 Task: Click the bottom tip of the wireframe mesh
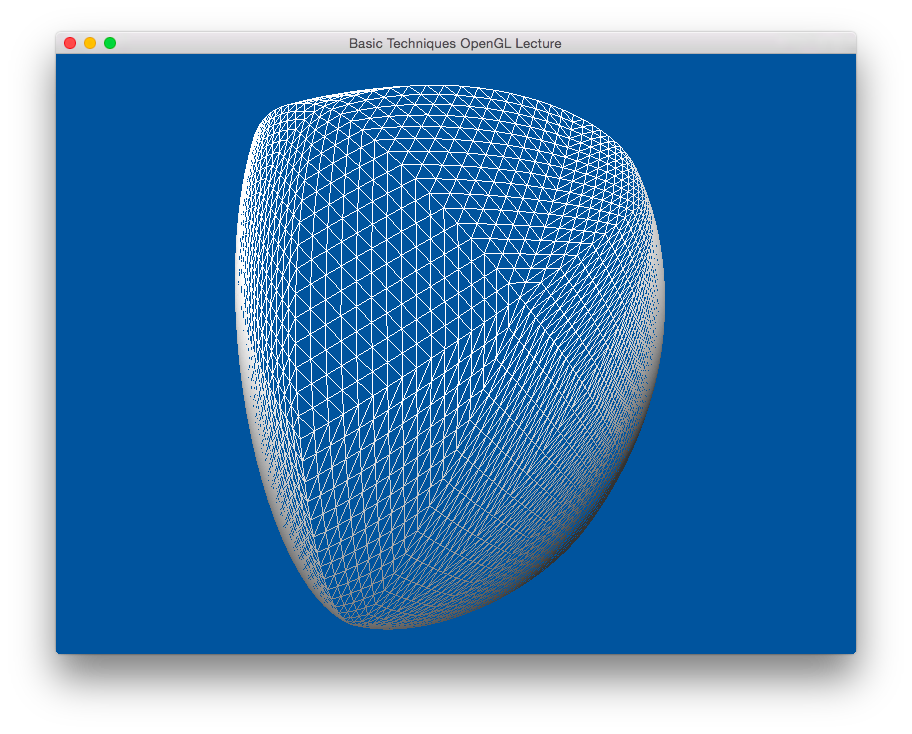(x=385, y=626)
